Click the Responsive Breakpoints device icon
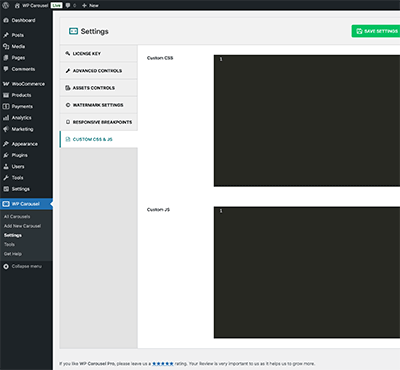Viewport: 400px width, 370px height. (68, 122)
